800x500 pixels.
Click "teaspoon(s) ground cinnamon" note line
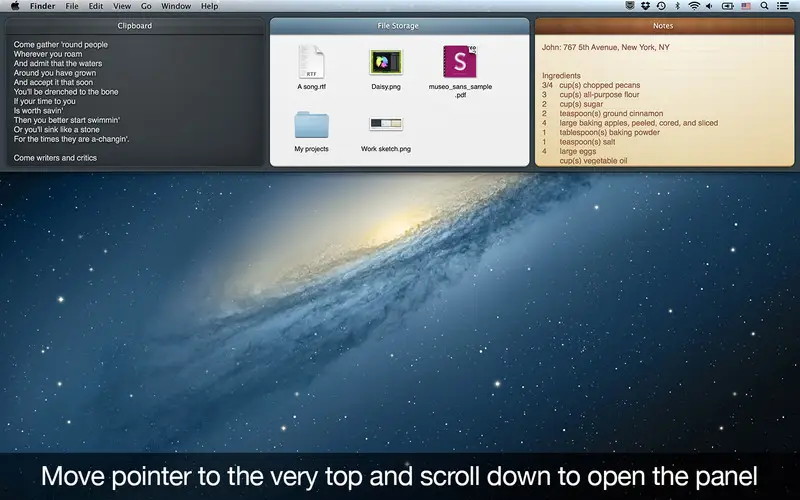tap(611, 114)
